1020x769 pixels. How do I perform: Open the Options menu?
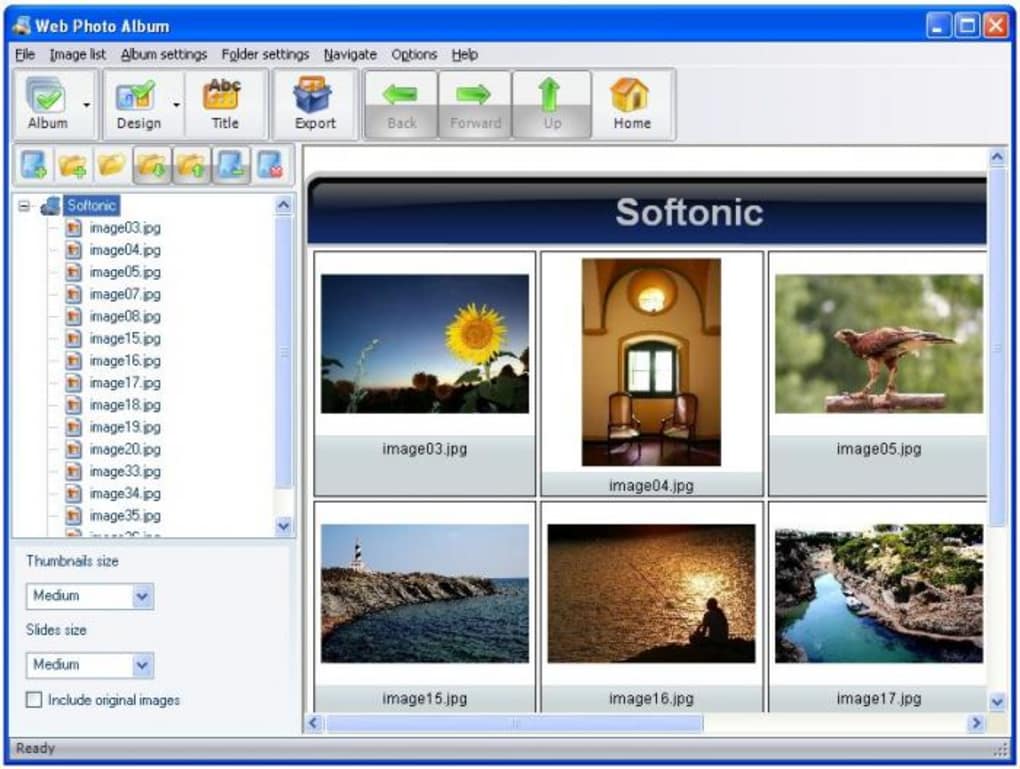414,54
